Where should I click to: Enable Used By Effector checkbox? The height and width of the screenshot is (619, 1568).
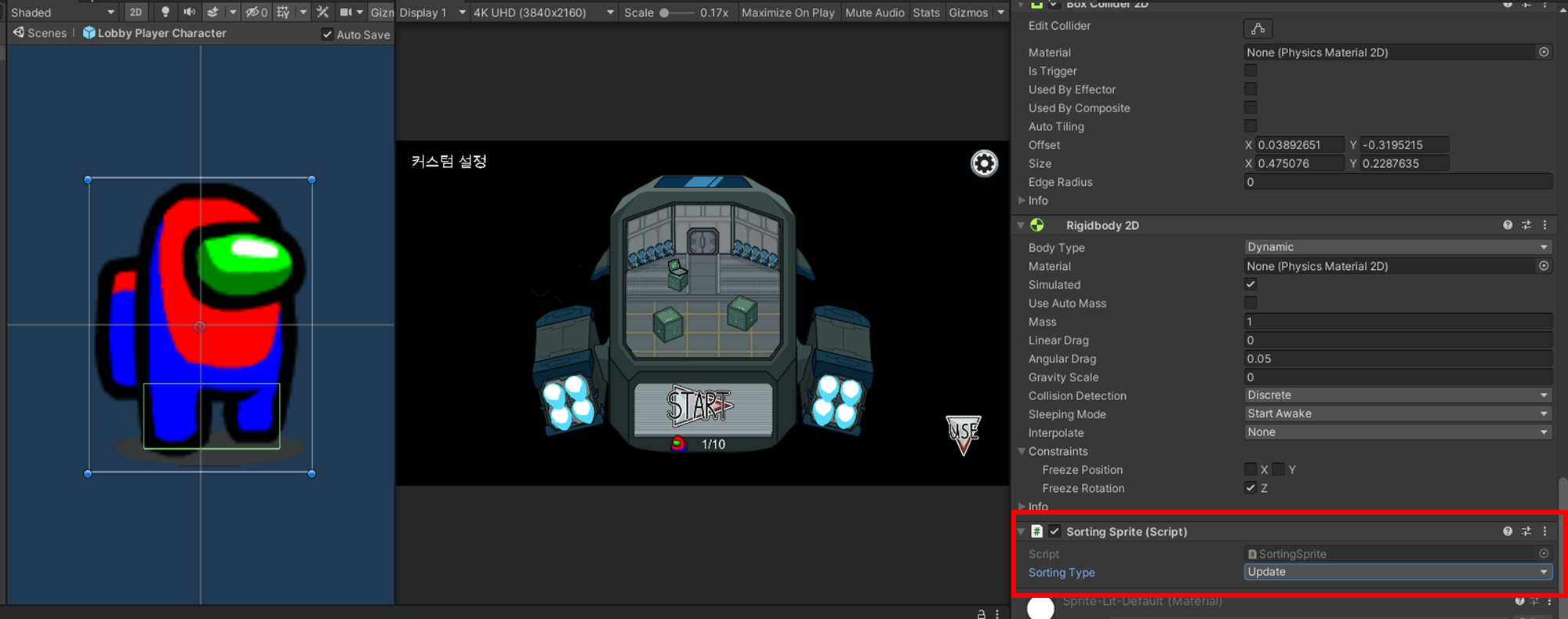[x=1250, y=89]
